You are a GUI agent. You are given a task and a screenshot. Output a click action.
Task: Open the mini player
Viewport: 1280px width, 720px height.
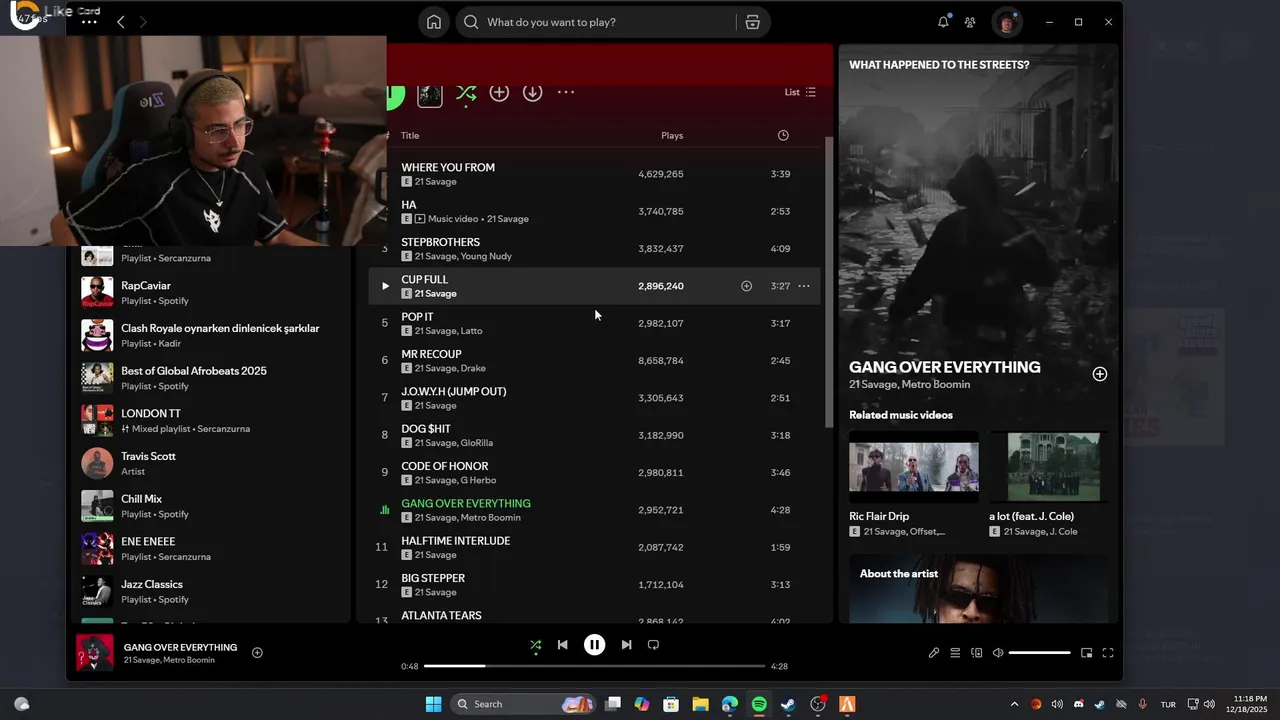click(x=1087, y=653)
